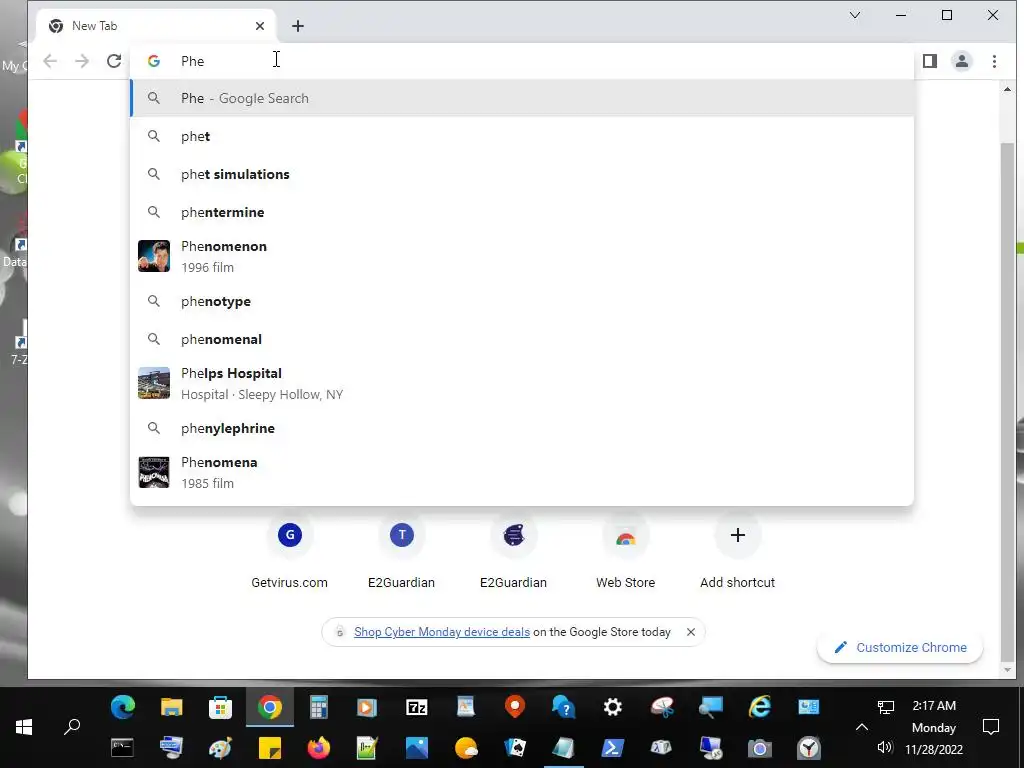Open the notification center
The height and width of the screenshot is (768, 1024).
991,727
